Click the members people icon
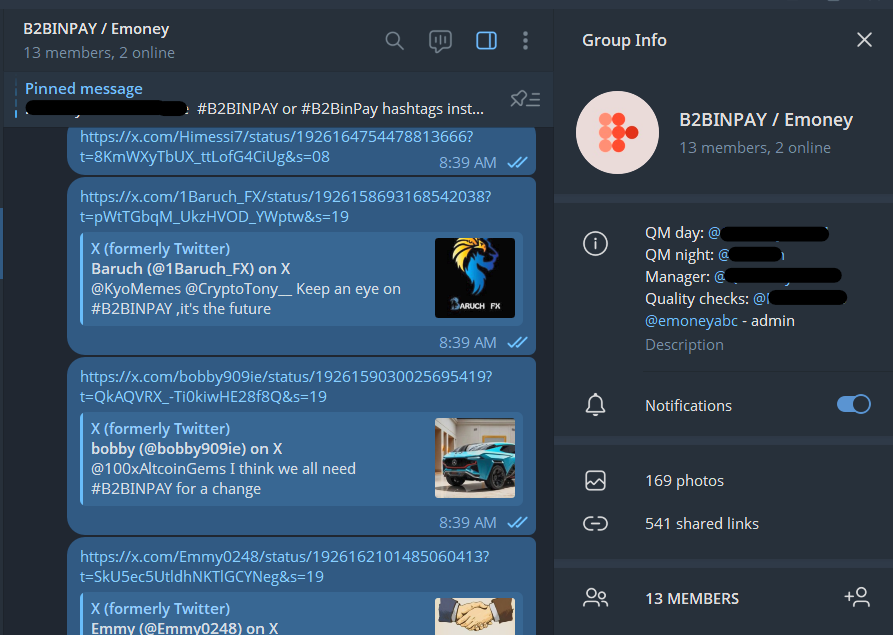This screenshot has height=635, width=893. click(595, 598)
